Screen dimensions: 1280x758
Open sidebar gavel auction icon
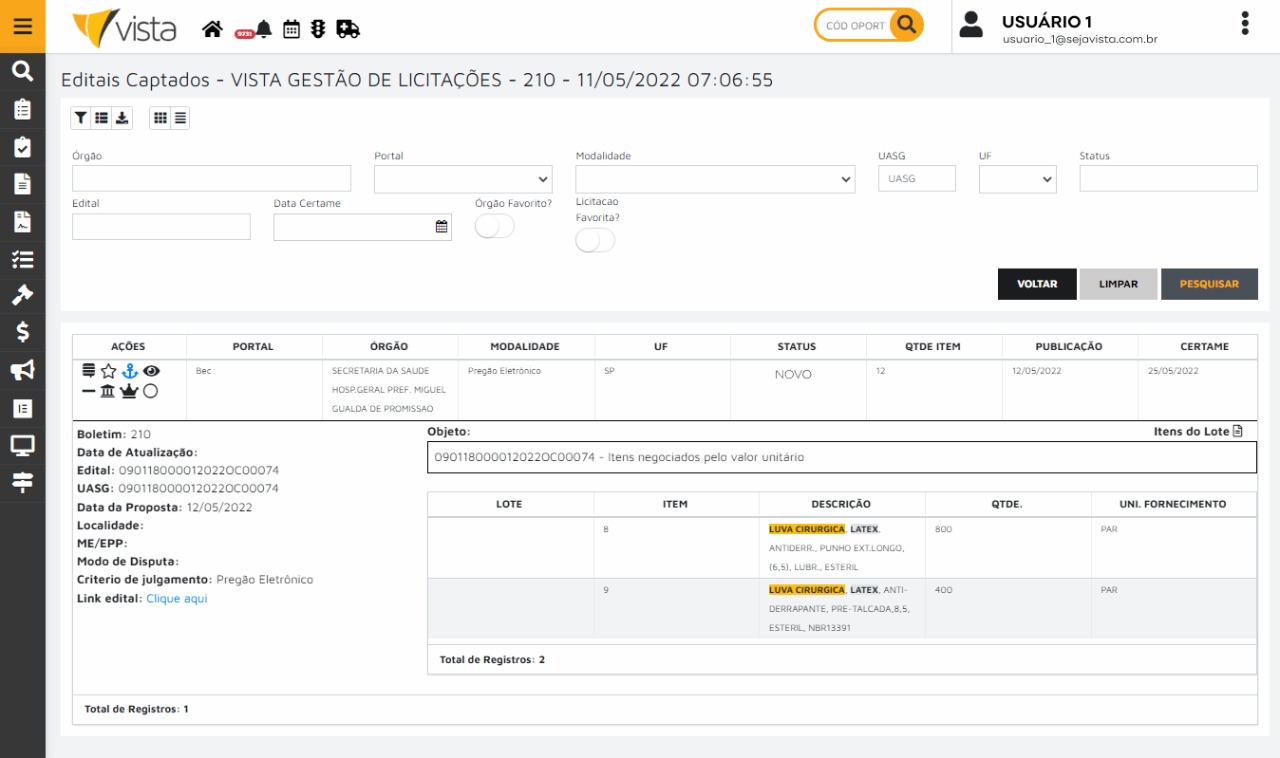click(22, 295)
